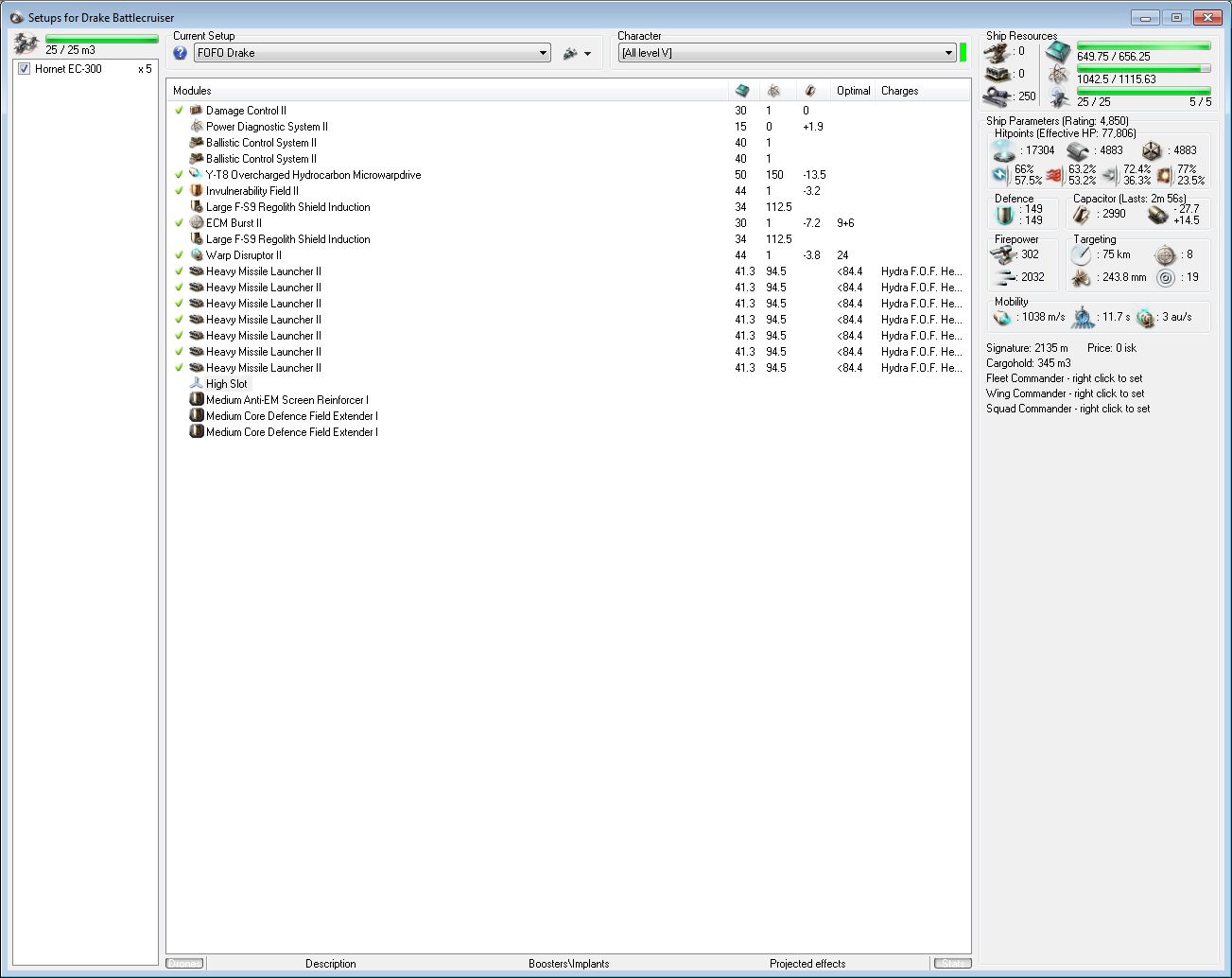Click the launcher hardpoints icon in Ship Resources
1232x978 pixels.
tap(998, 74)
